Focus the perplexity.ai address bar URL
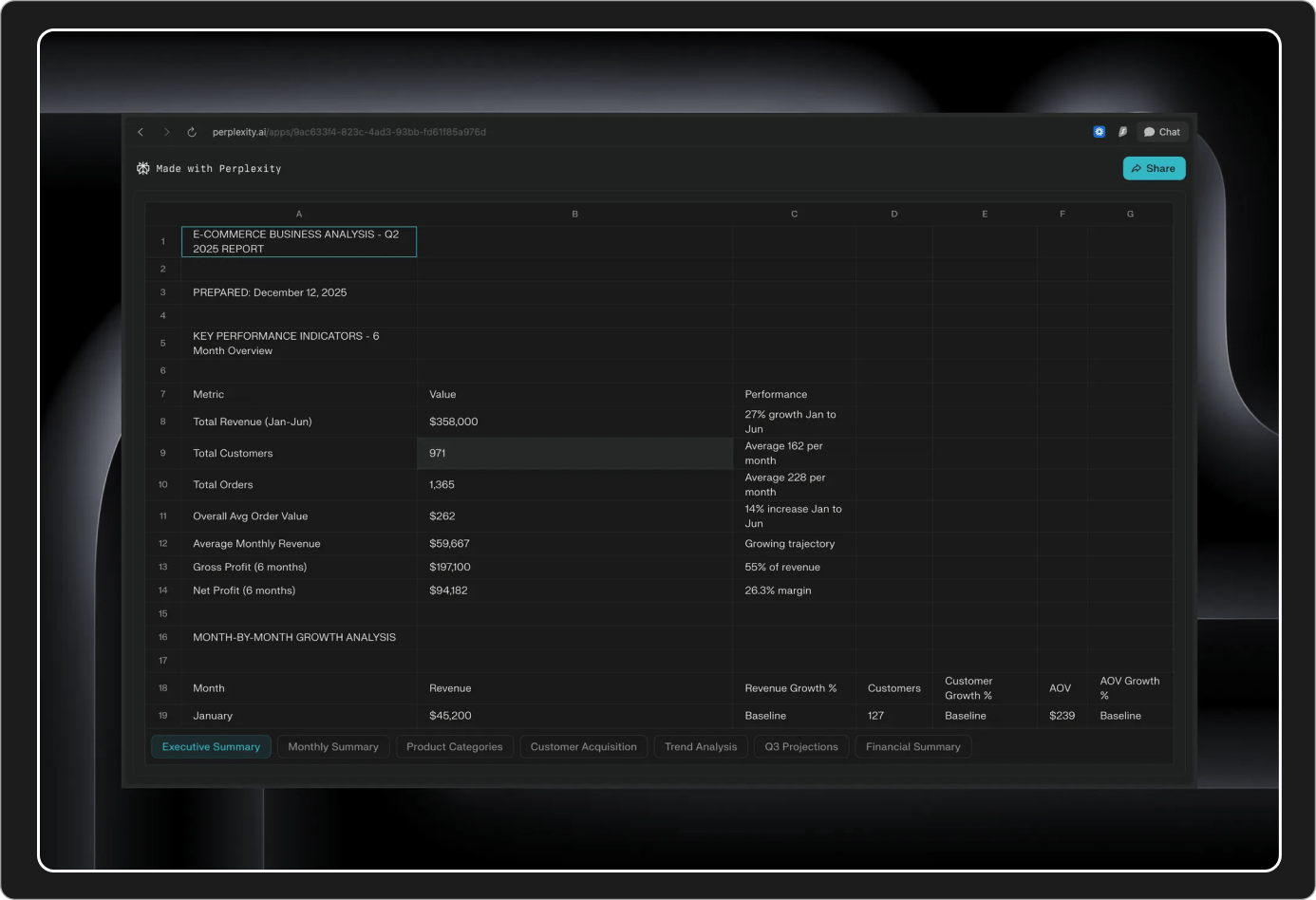 point(348,132)
